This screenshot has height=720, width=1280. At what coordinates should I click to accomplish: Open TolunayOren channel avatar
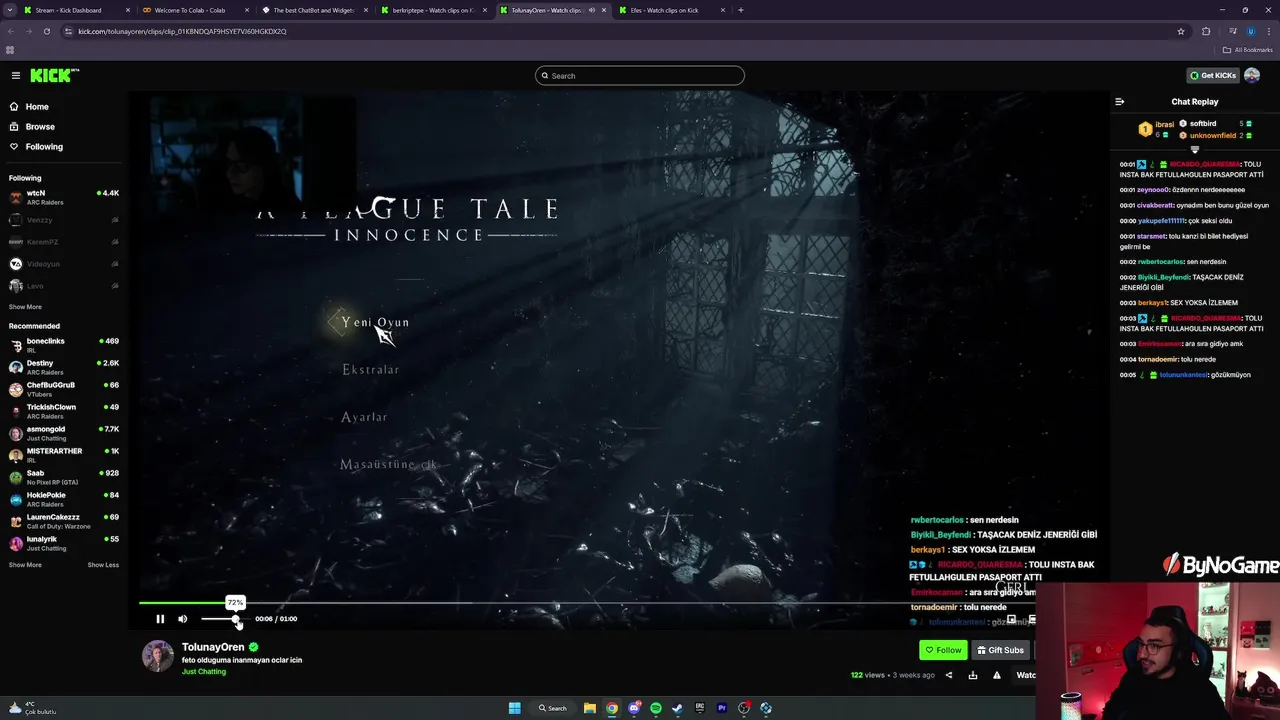click(x=157, y=656)
